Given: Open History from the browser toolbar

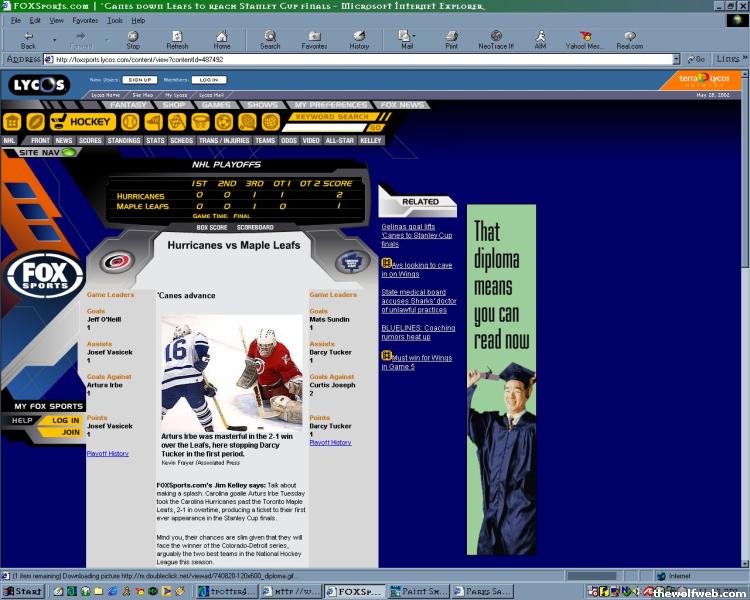Looking at the screenshot, I should [359, 39].
